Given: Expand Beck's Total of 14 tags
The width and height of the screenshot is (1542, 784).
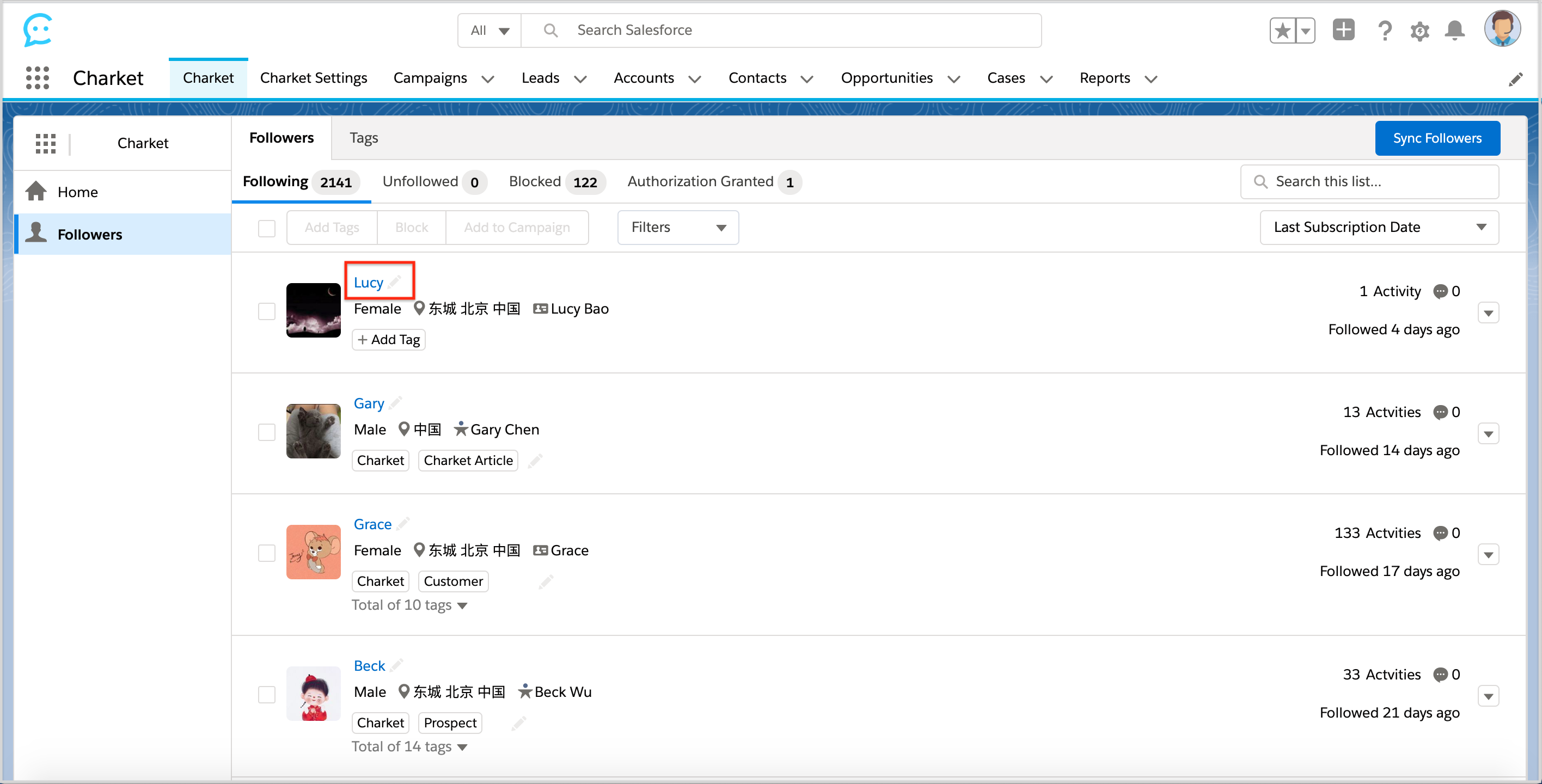Looking at the screenshot, I should 409,747.
